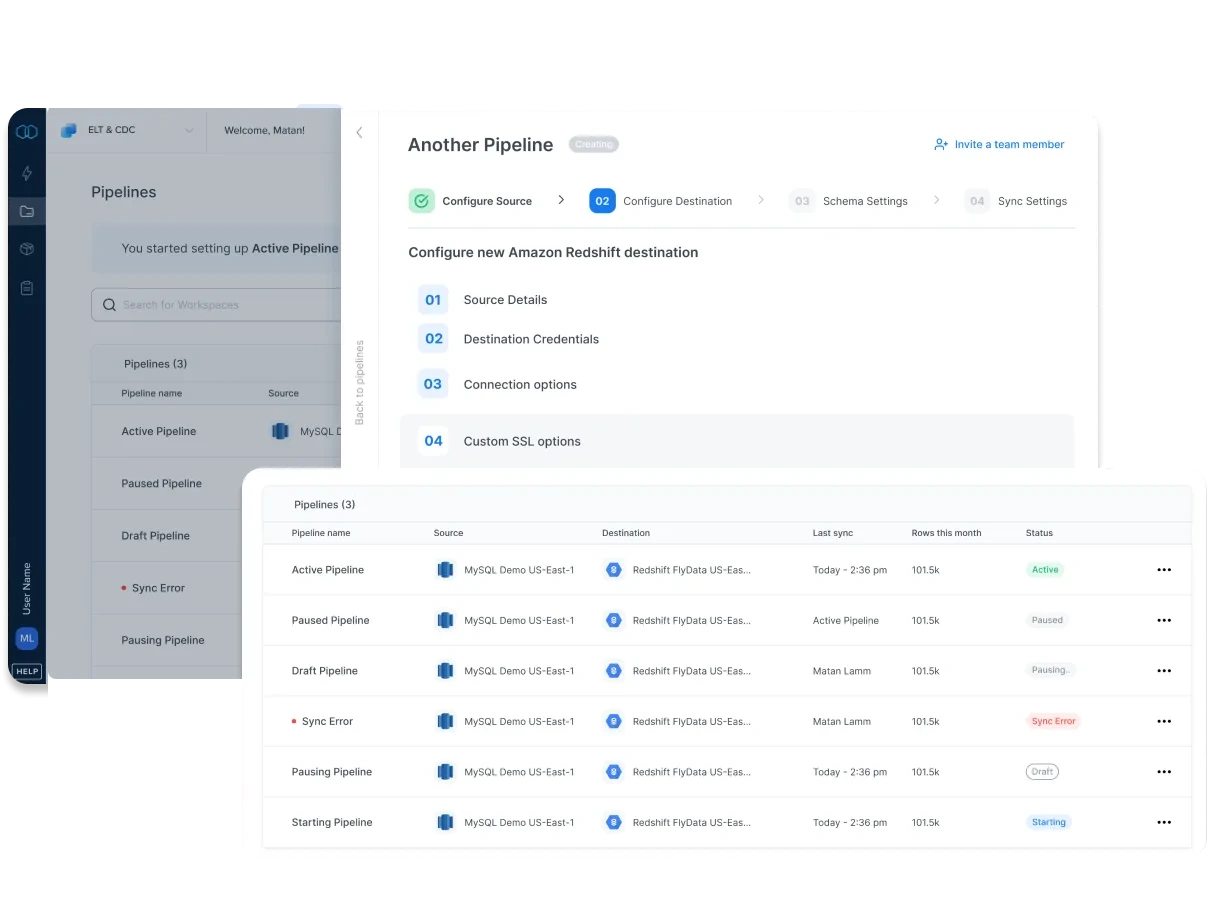The height and width of the screenshot is (922, 1214).
Task: Expand the 04 Custom SSL options section
Action: (x=738, y=441)
